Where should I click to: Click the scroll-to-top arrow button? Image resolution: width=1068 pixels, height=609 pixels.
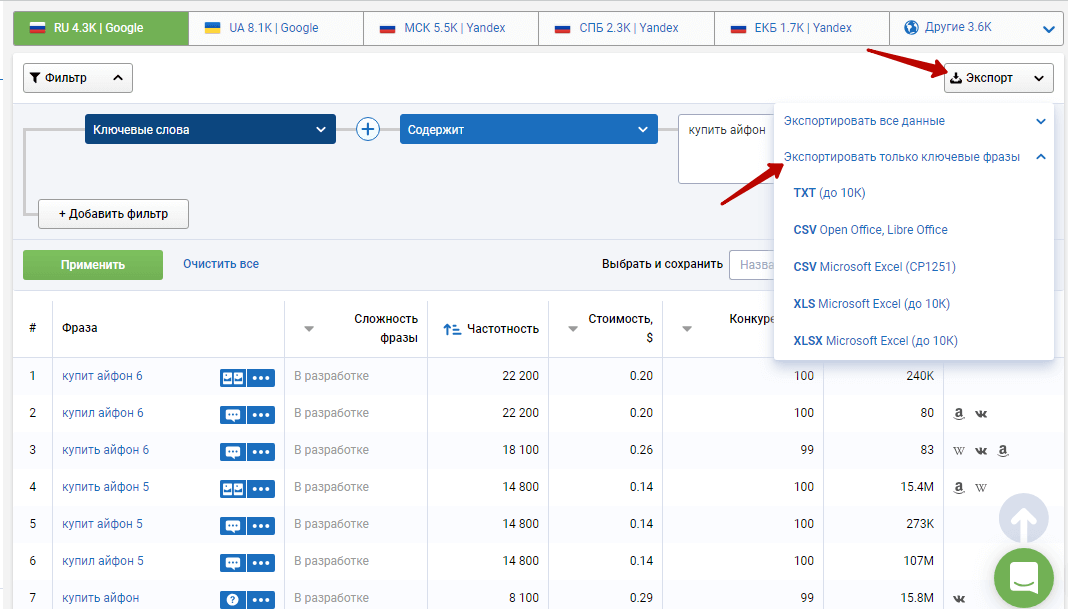click(1023, 519)
